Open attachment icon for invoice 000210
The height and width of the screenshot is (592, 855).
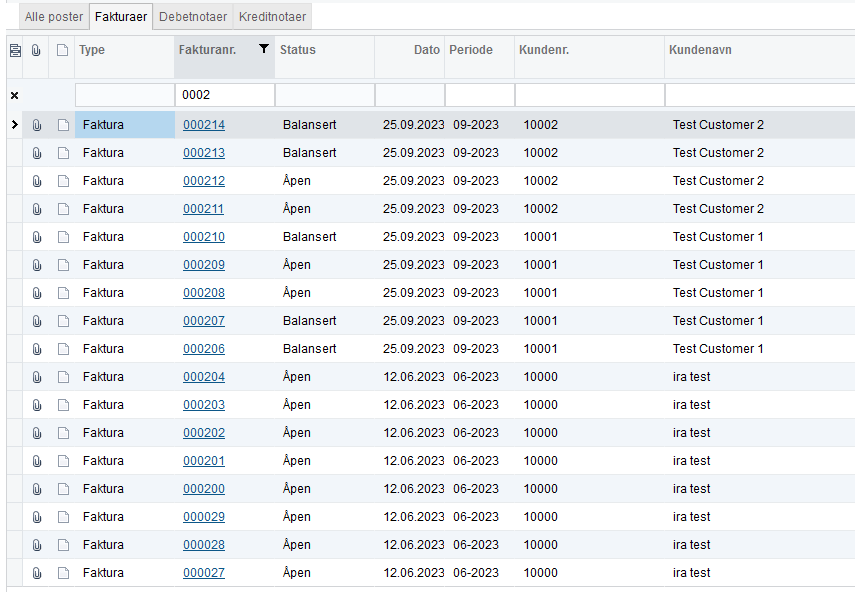click(x=37, y=237)
